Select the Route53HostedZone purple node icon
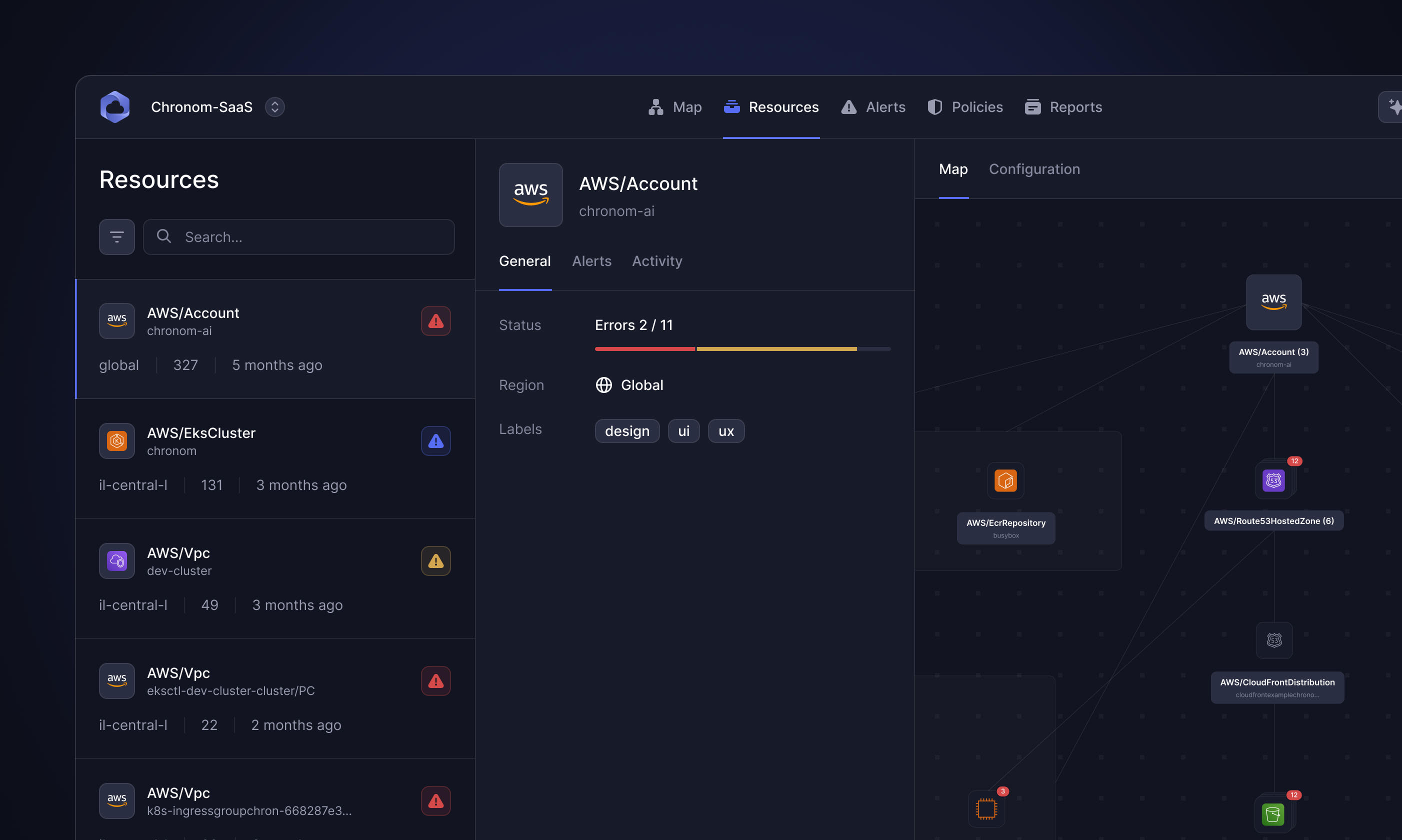Image resolution: width=1402 pixels, height=840 pixels. pyautogui.click(x=1273, y=480)
